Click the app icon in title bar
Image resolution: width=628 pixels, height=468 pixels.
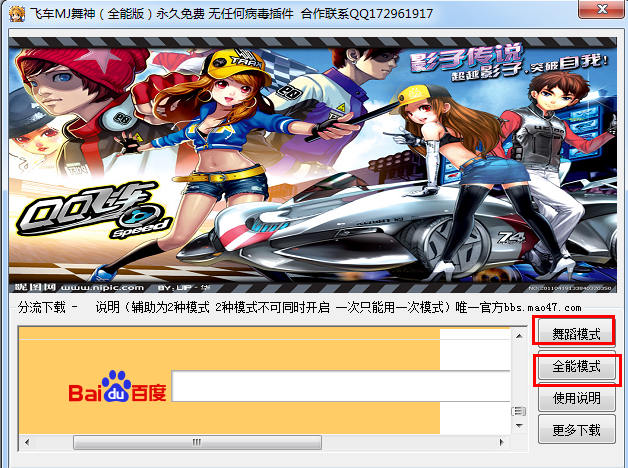(16, 14)
